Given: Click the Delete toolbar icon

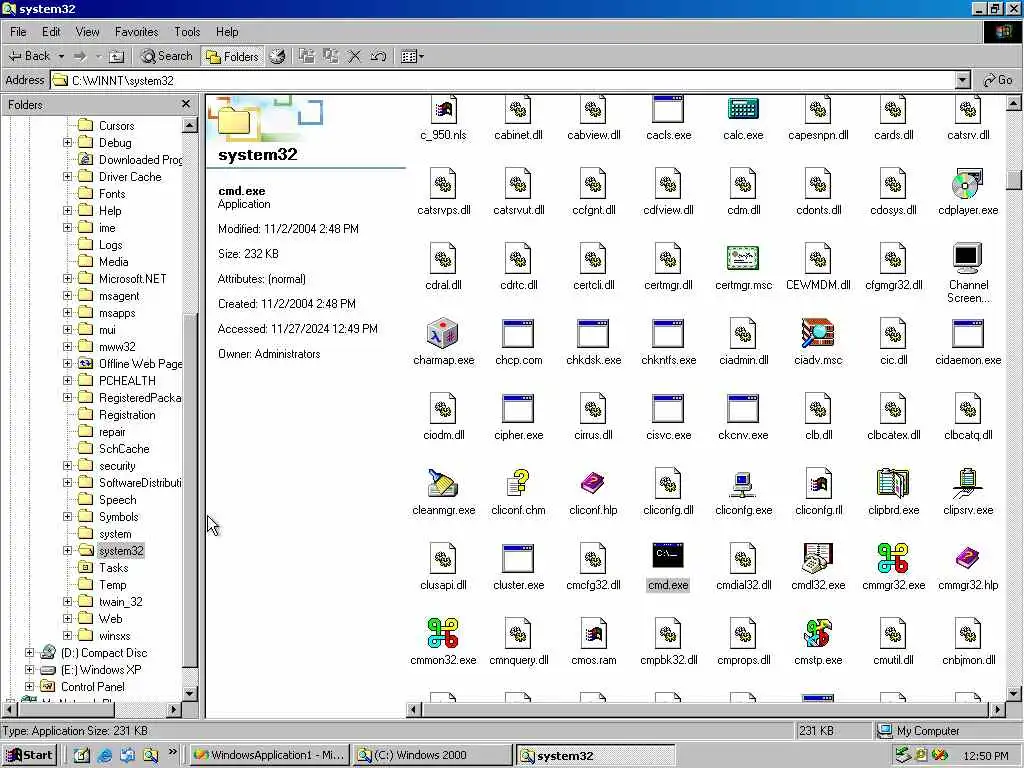Looking at the screenshot, I should pos(354,56).
